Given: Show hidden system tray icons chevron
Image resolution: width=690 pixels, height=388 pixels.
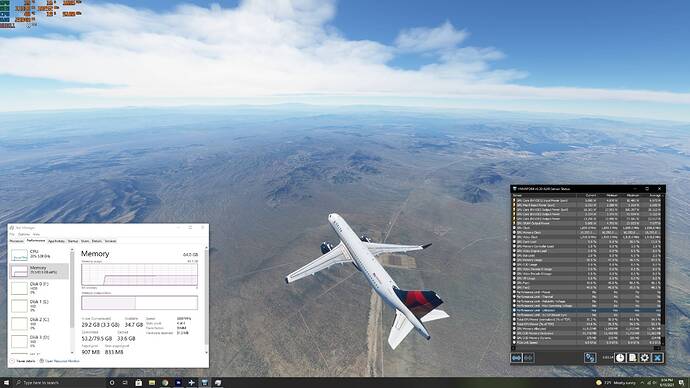Looking at the screenshot, I should pos(642,383).
